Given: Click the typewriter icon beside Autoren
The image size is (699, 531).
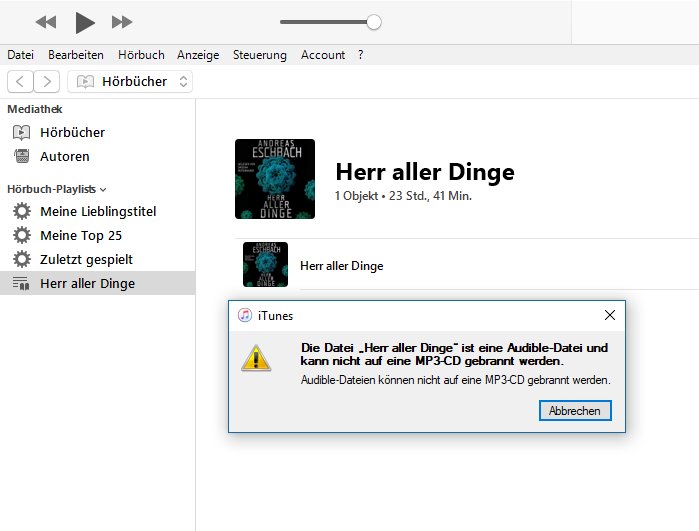Looking at the screenshot, I should (x=21, y=156).
